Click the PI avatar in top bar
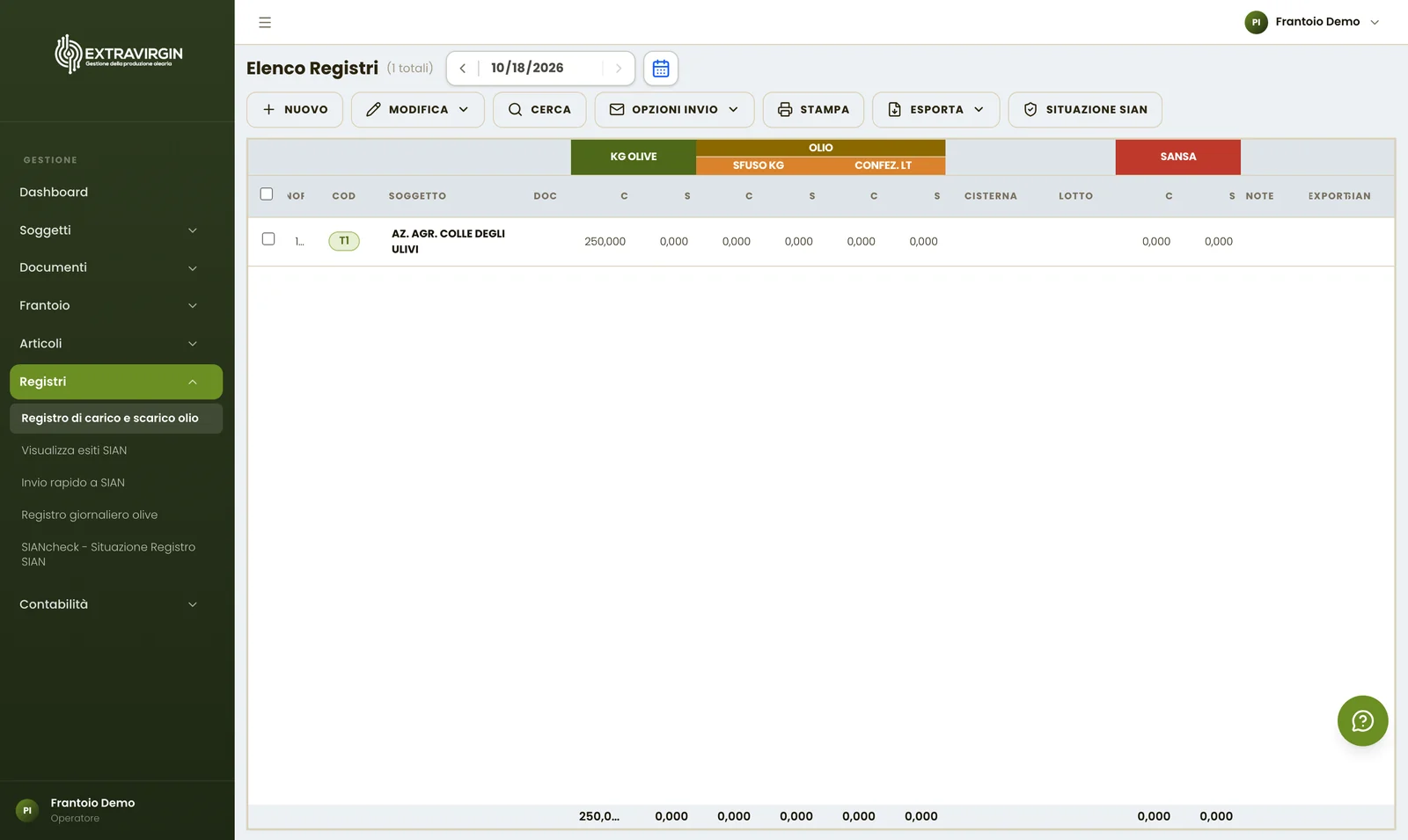1408x840 pixels. pyautogui.click(x=1256, y=22)
